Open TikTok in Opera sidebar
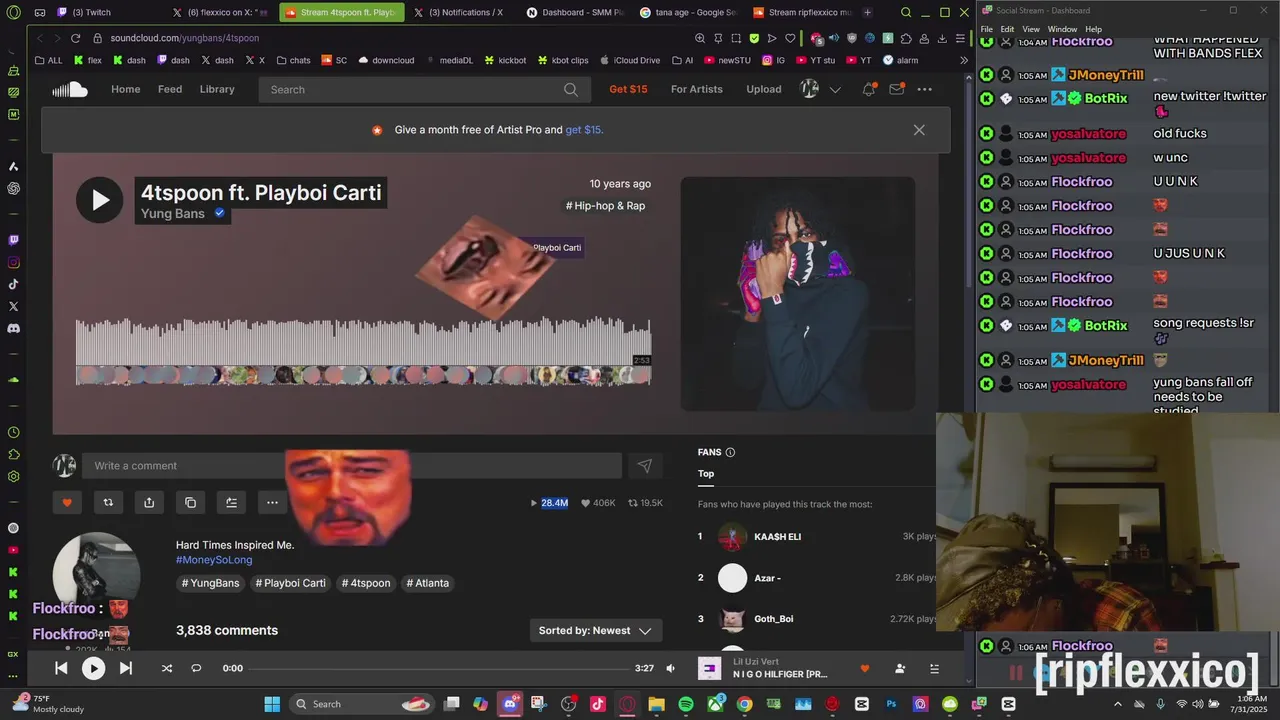The image size is (1280, 720). click(x=13, y=284)
